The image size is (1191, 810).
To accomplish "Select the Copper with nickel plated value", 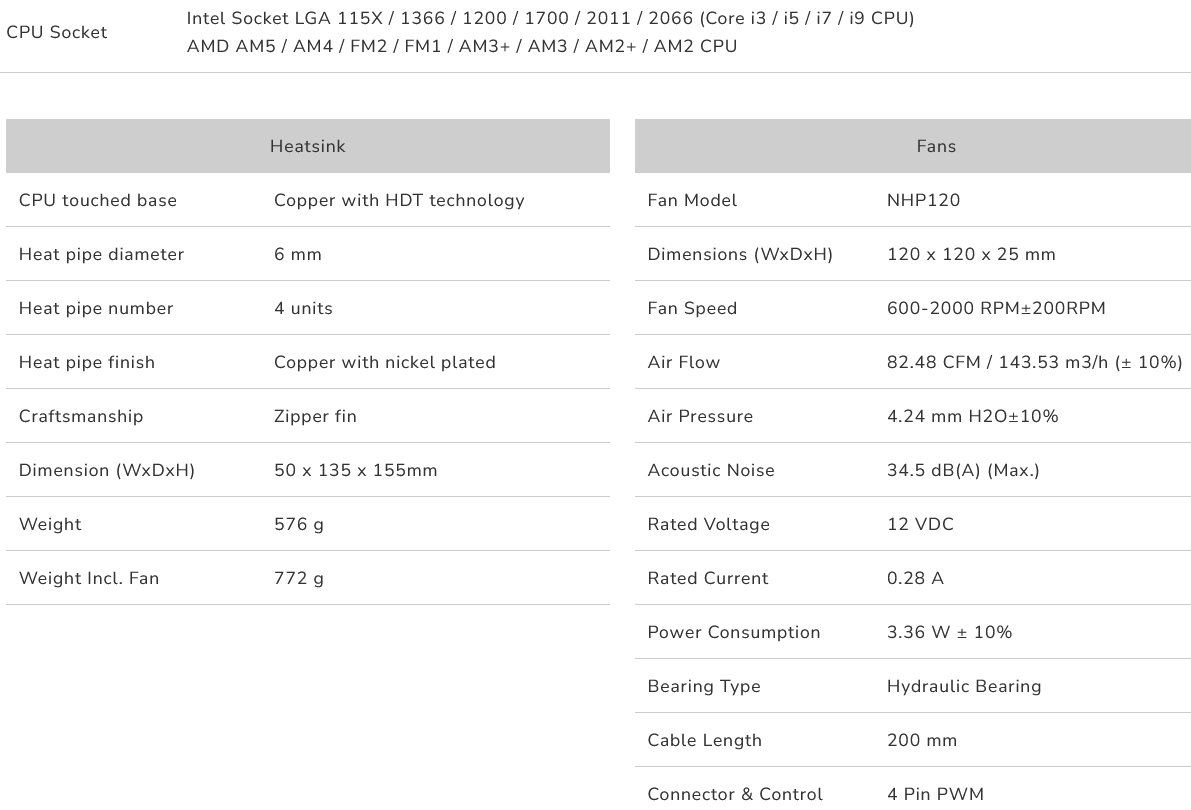I will click(x=385, y=362).
